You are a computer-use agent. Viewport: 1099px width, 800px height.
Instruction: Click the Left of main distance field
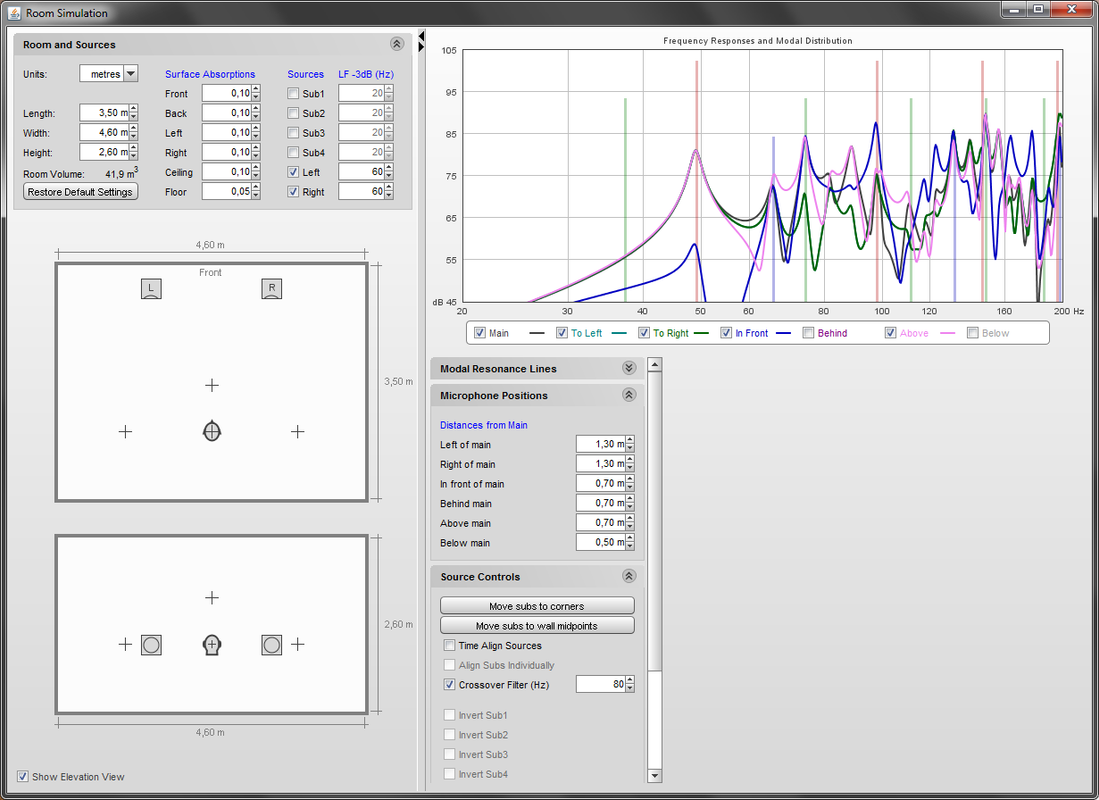coord(601,444)
